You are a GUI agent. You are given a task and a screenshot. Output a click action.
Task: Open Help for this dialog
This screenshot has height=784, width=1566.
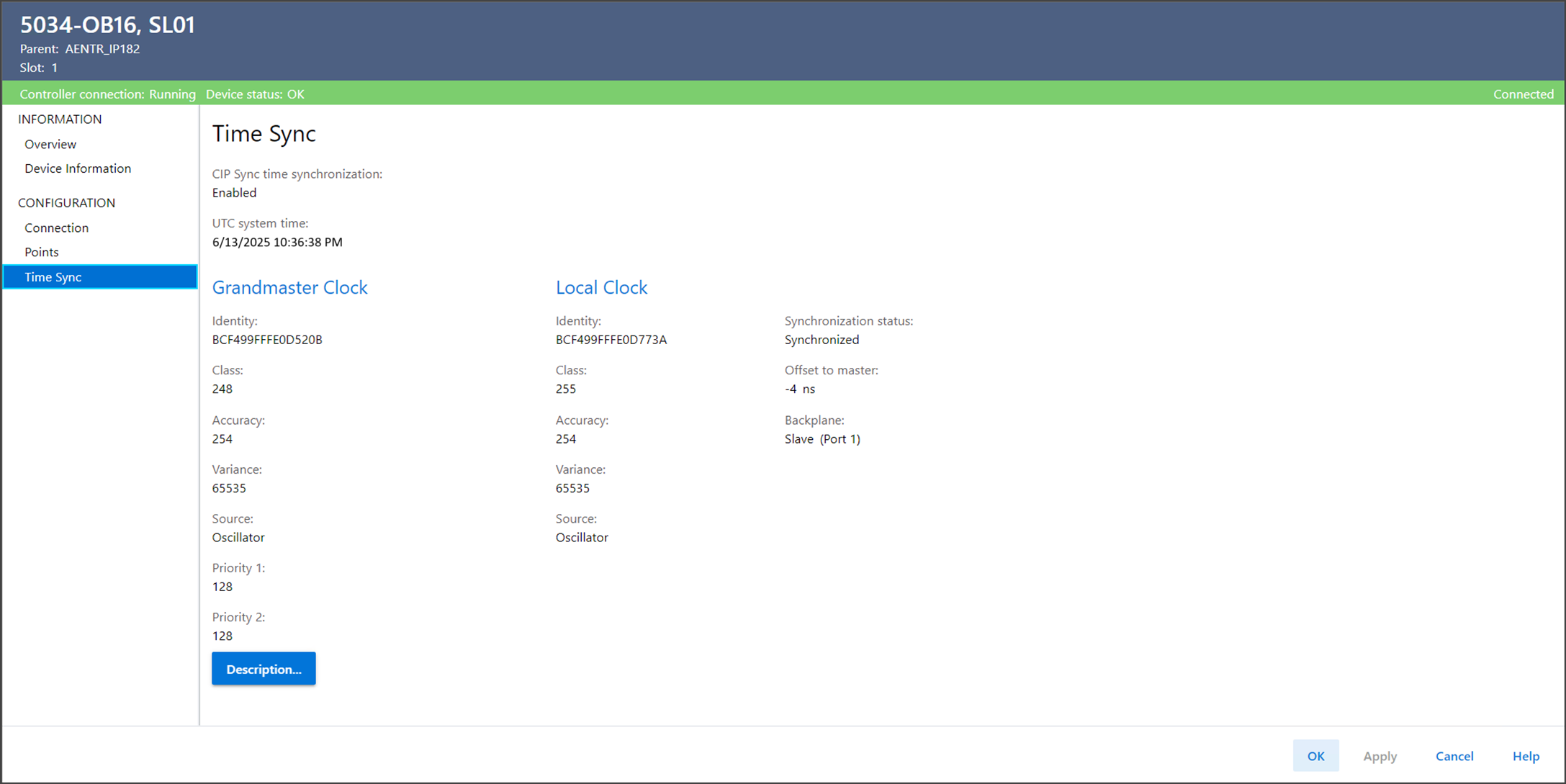(1525, 756)
